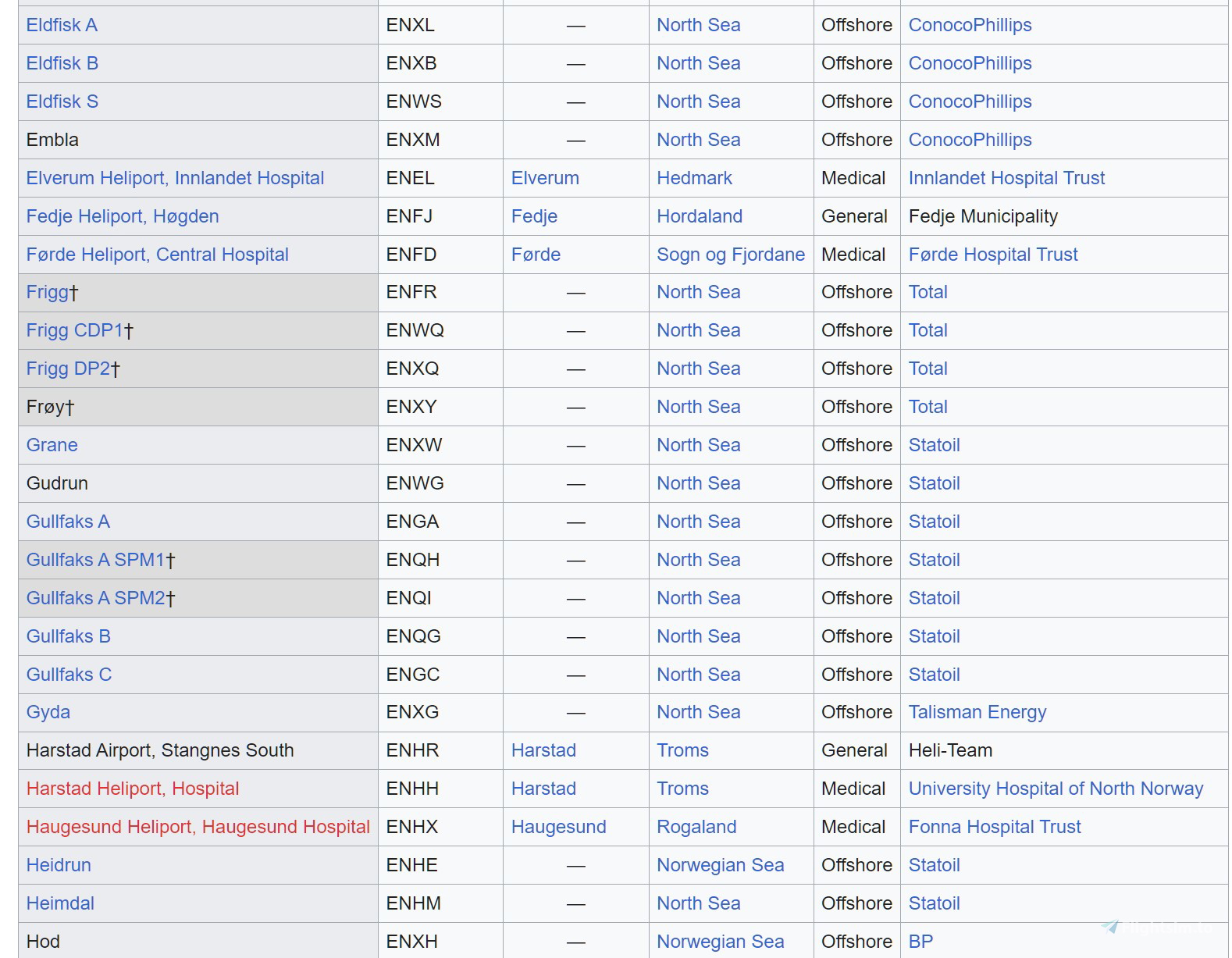Open the Hedmark county link

point(694,178)
